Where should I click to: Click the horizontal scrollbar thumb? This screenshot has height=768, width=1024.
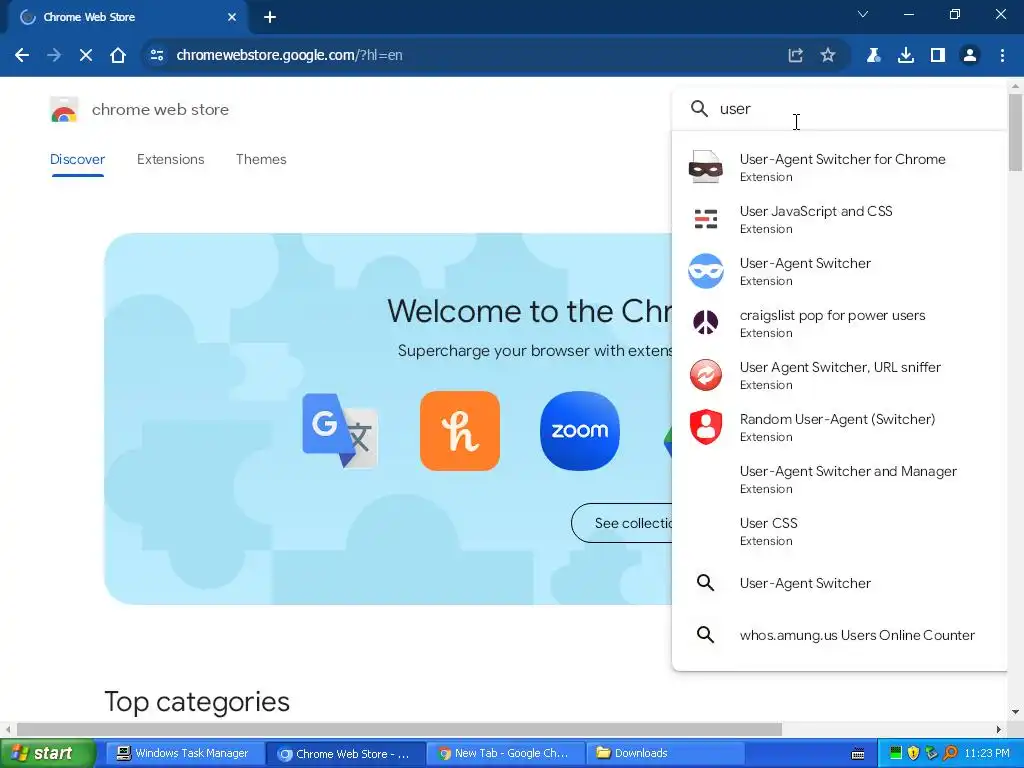[x=399, y=729]
